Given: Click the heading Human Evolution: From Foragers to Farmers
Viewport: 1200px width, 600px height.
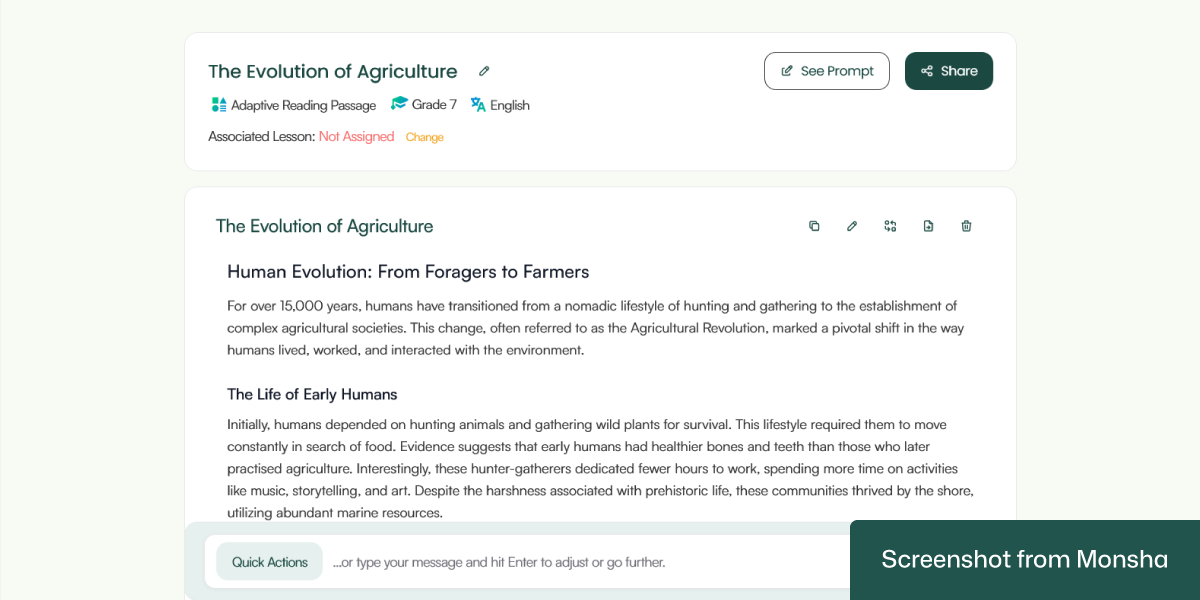Looking at the screenshot, I should pyautogui.click(x=408, y=272).
